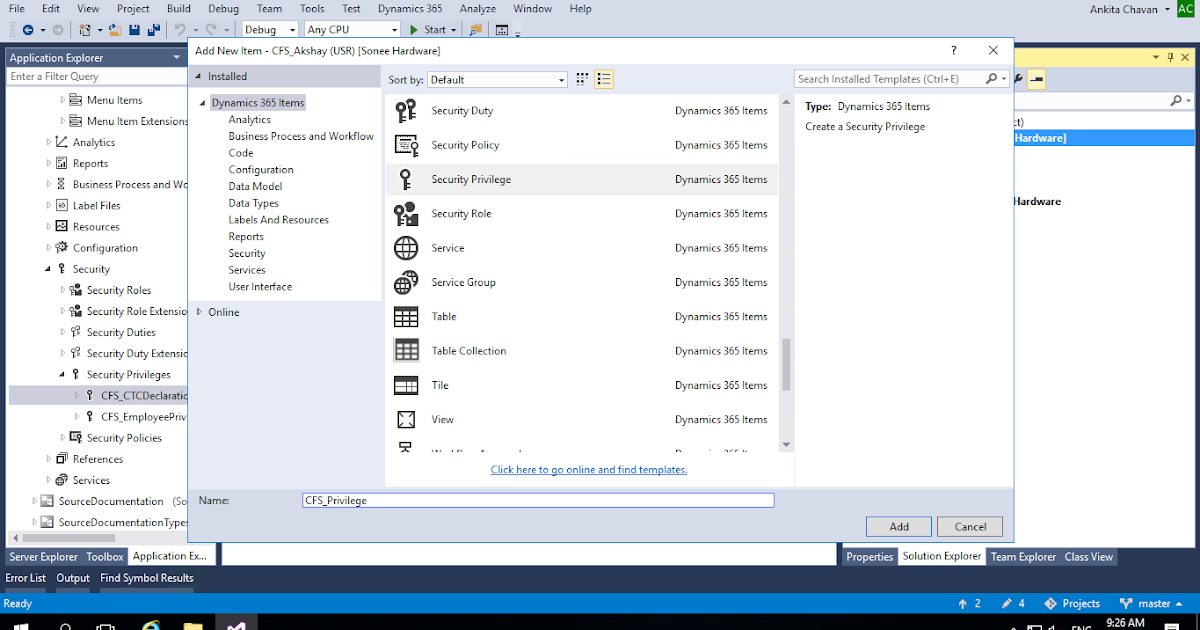Click the Tile template icon
1200x630 pixels.
406,385
